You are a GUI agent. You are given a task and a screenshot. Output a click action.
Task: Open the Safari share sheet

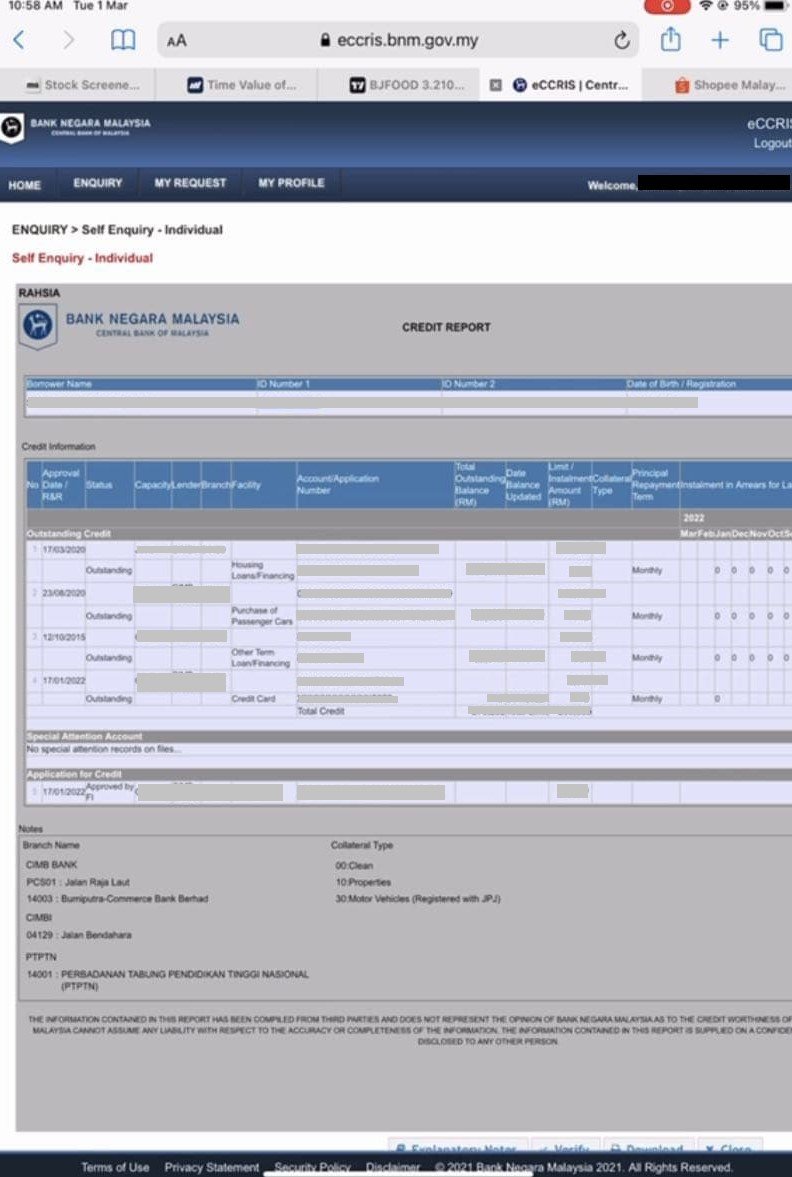[x=670, y=40]
